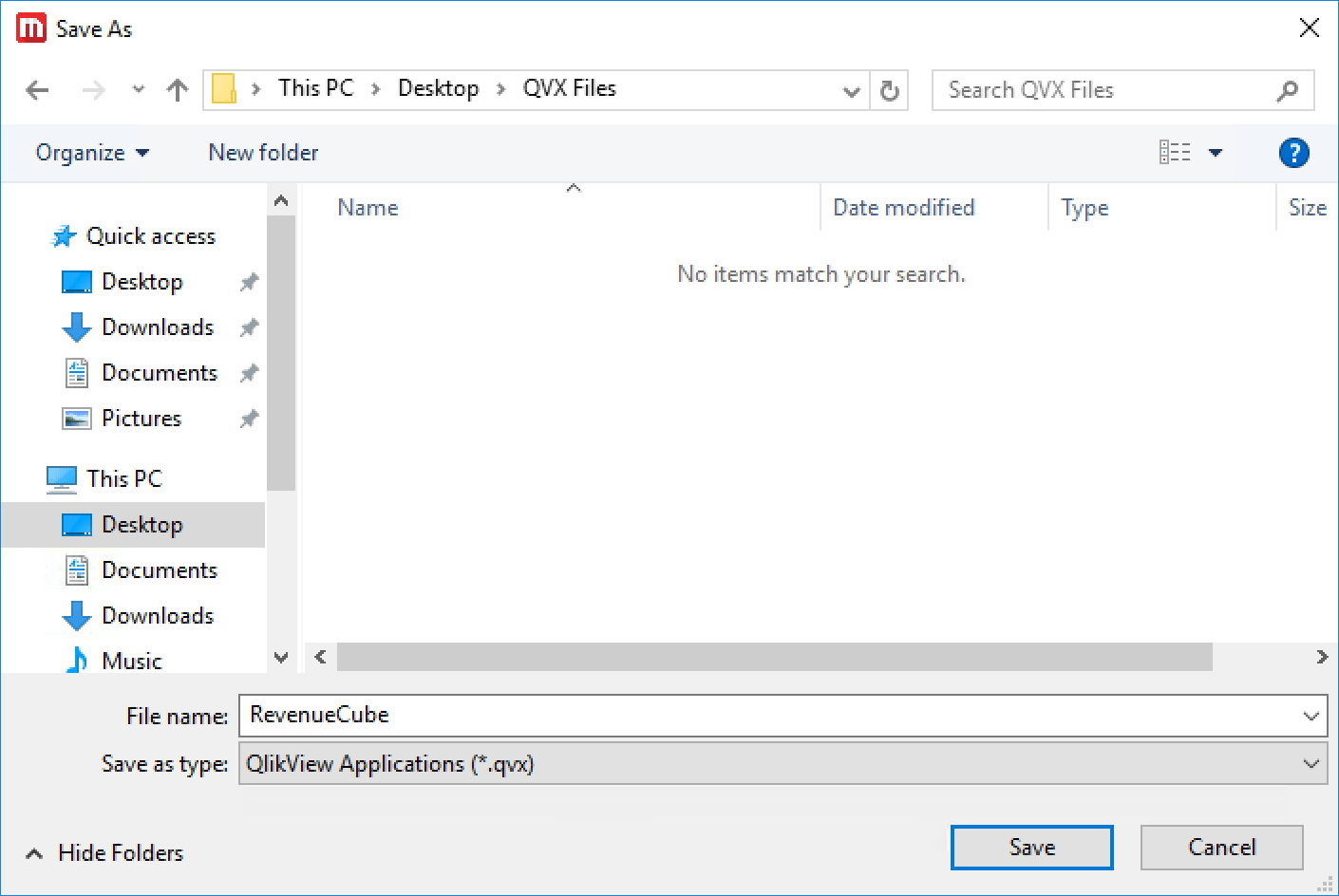The height and width of the screenshot is (896, 1339).
Task: Click the change view layout icon
Action: point(1175,153)
